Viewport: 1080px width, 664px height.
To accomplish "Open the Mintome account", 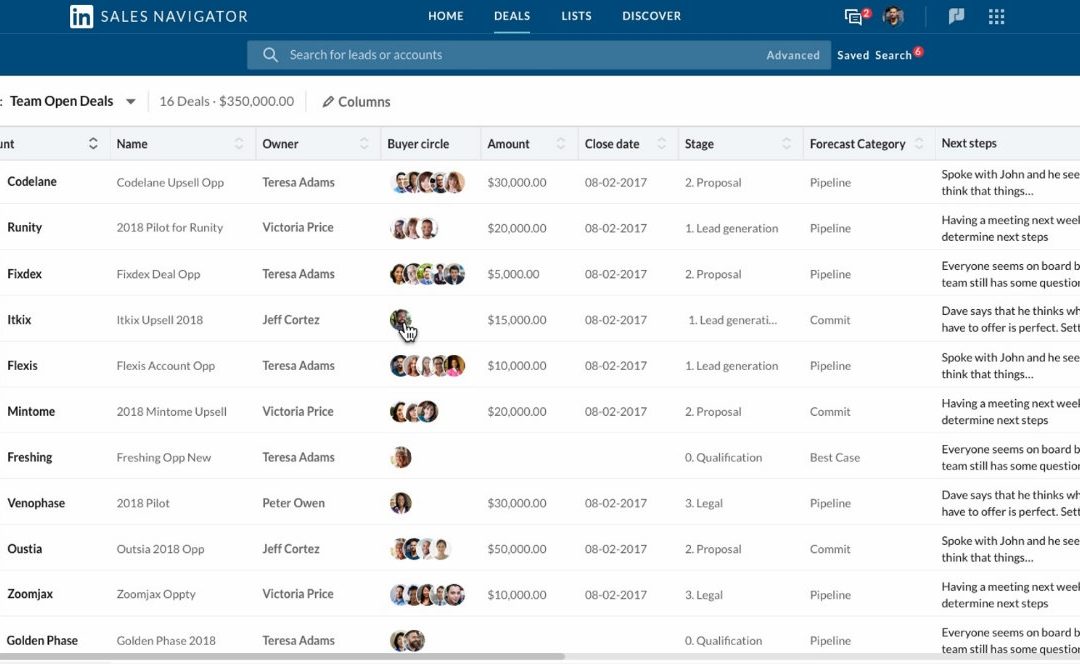I will tap(31, 411).
